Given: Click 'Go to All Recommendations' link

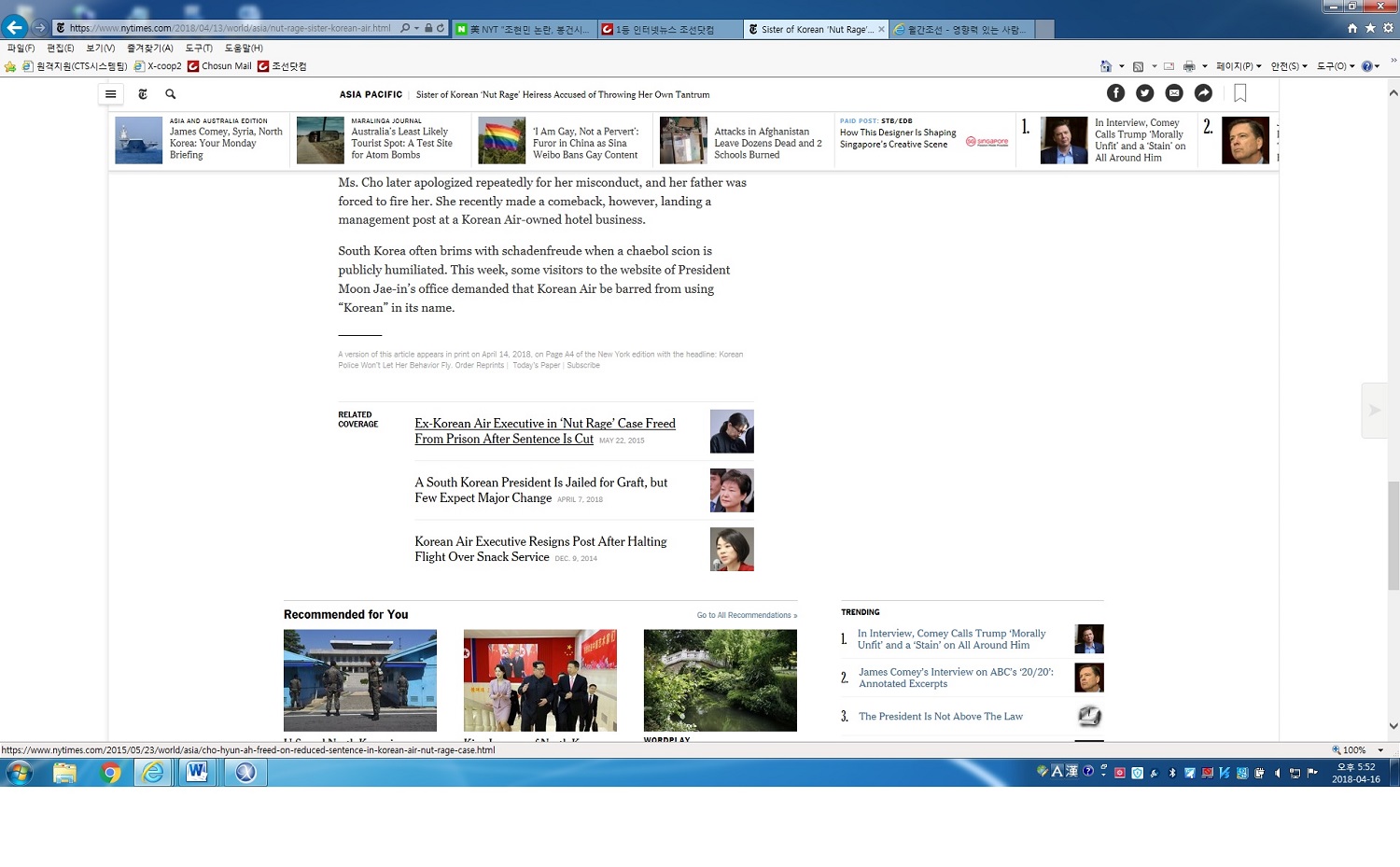Looking at the screenshot, I should click(746, 615).
